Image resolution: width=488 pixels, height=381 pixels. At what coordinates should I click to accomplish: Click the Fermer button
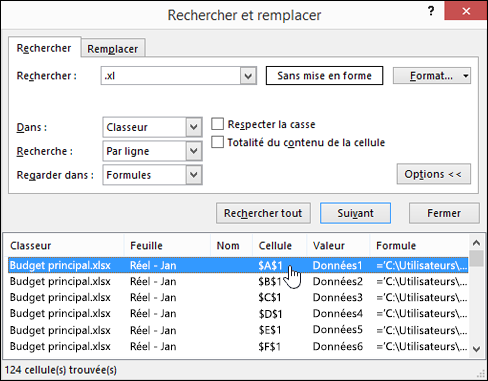point(444,213)
